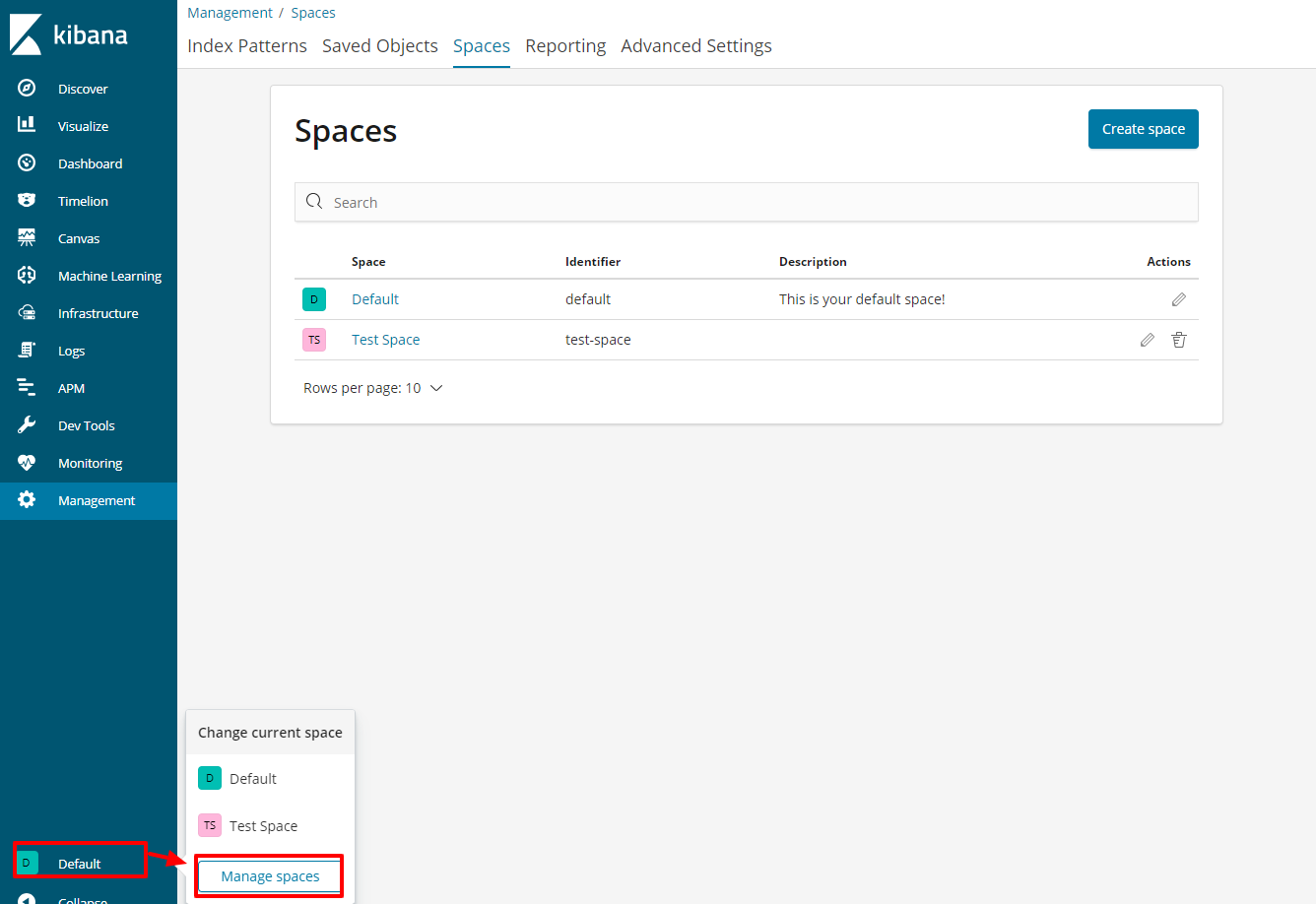Viewport: 1316px width, 904px height.
Task: Select the Spaces tab
Action: click(482, 45)
